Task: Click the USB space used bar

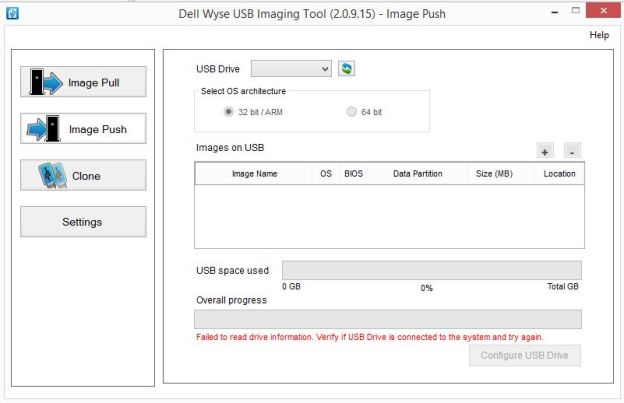Action: pos(431,270)
